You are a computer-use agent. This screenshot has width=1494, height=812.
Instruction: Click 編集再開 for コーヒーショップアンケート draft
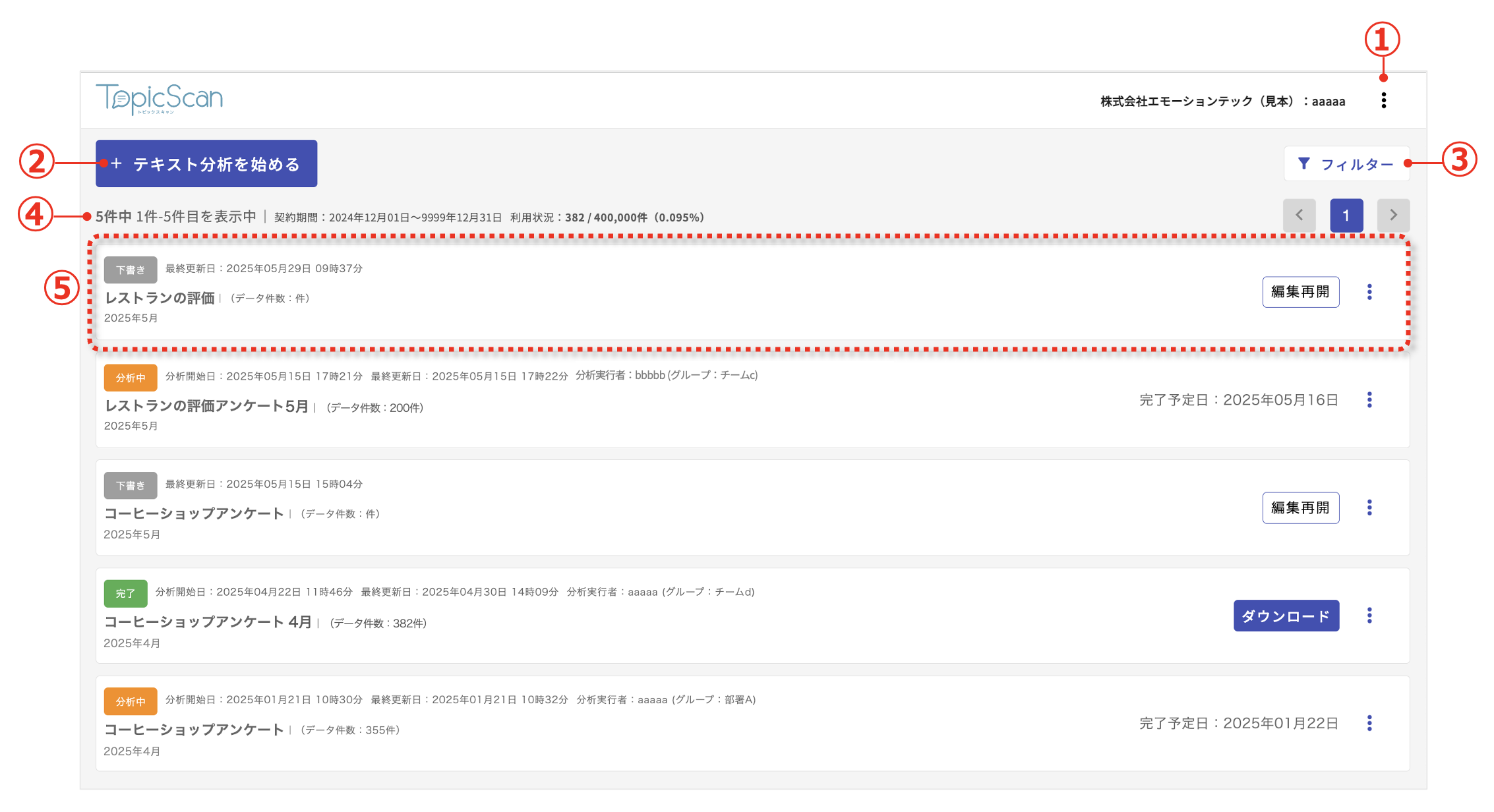[1300, 507]
